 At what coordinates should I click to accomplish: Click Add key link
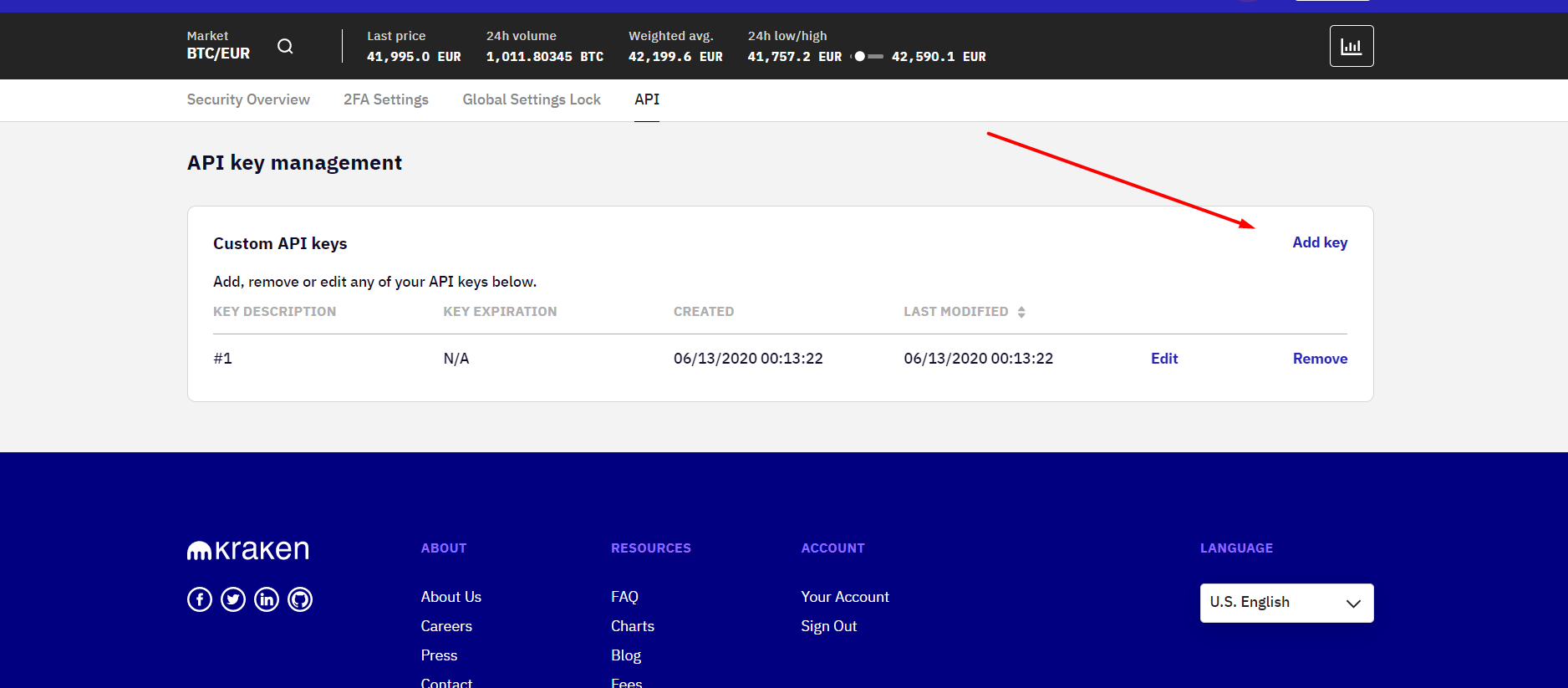tap(1320, 242)
